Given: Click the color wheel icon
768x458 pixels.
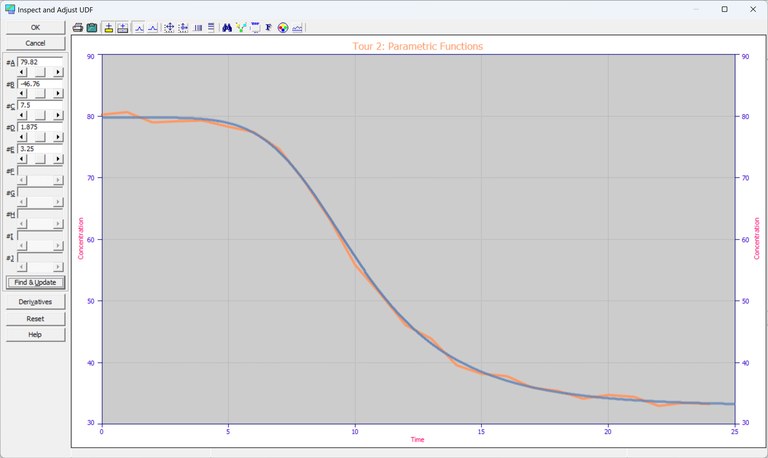Looking at the screenshot, I should coord(283,28).
